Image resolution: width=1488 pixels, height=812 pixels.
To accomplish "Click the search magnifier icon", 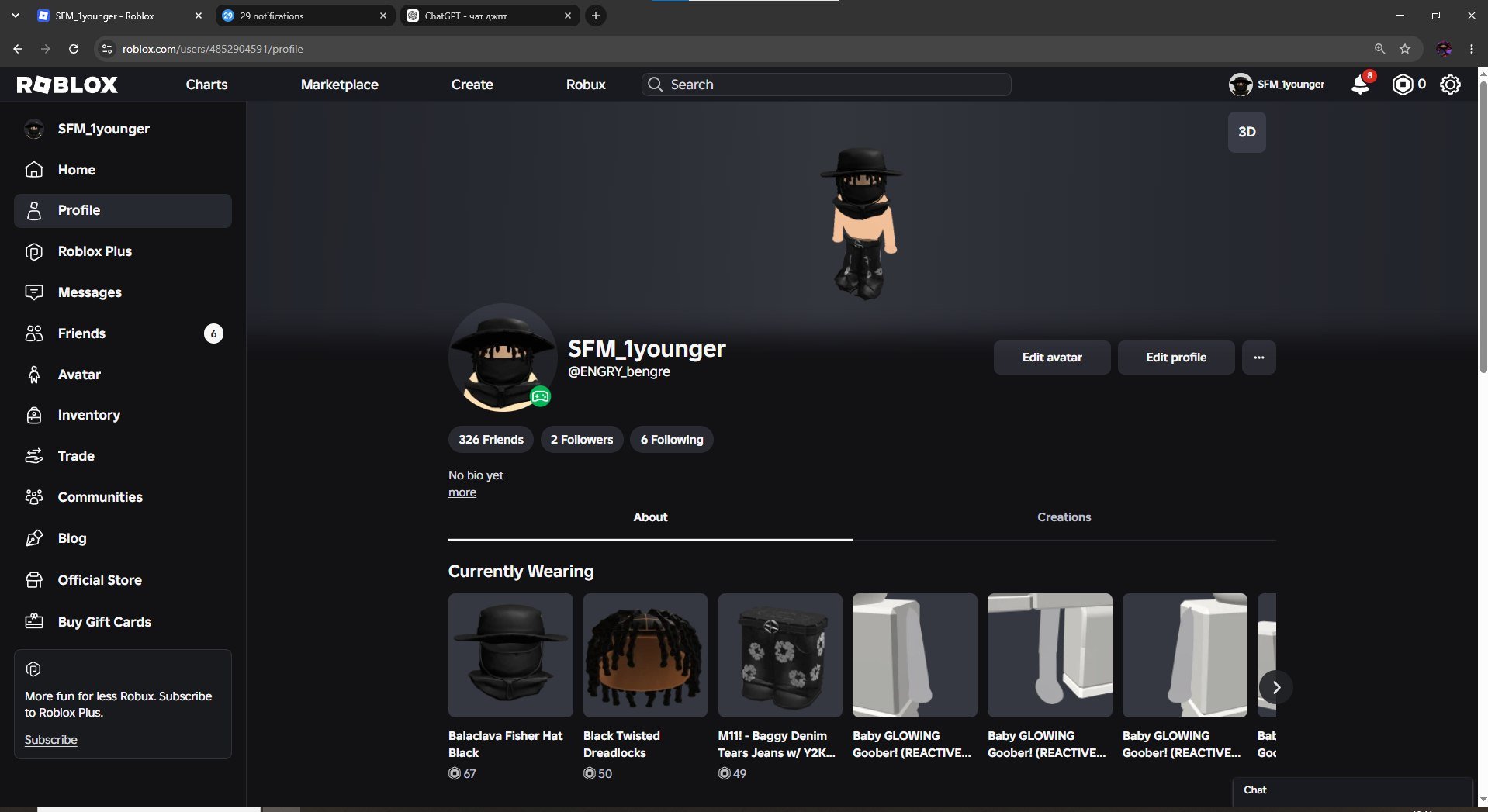I will pos(656,85).
